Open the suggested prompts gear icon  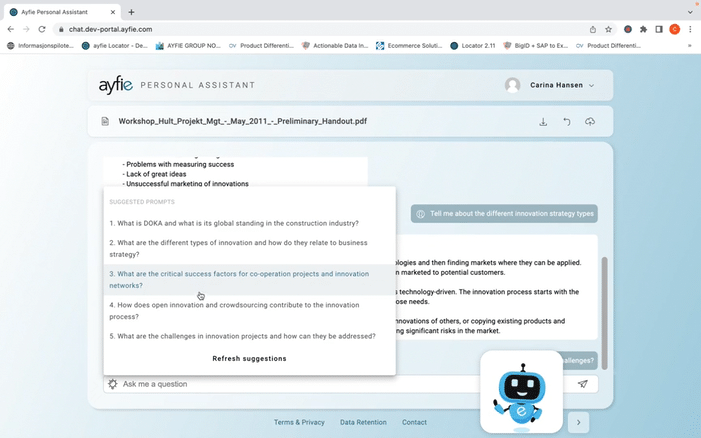coord(113,384)
